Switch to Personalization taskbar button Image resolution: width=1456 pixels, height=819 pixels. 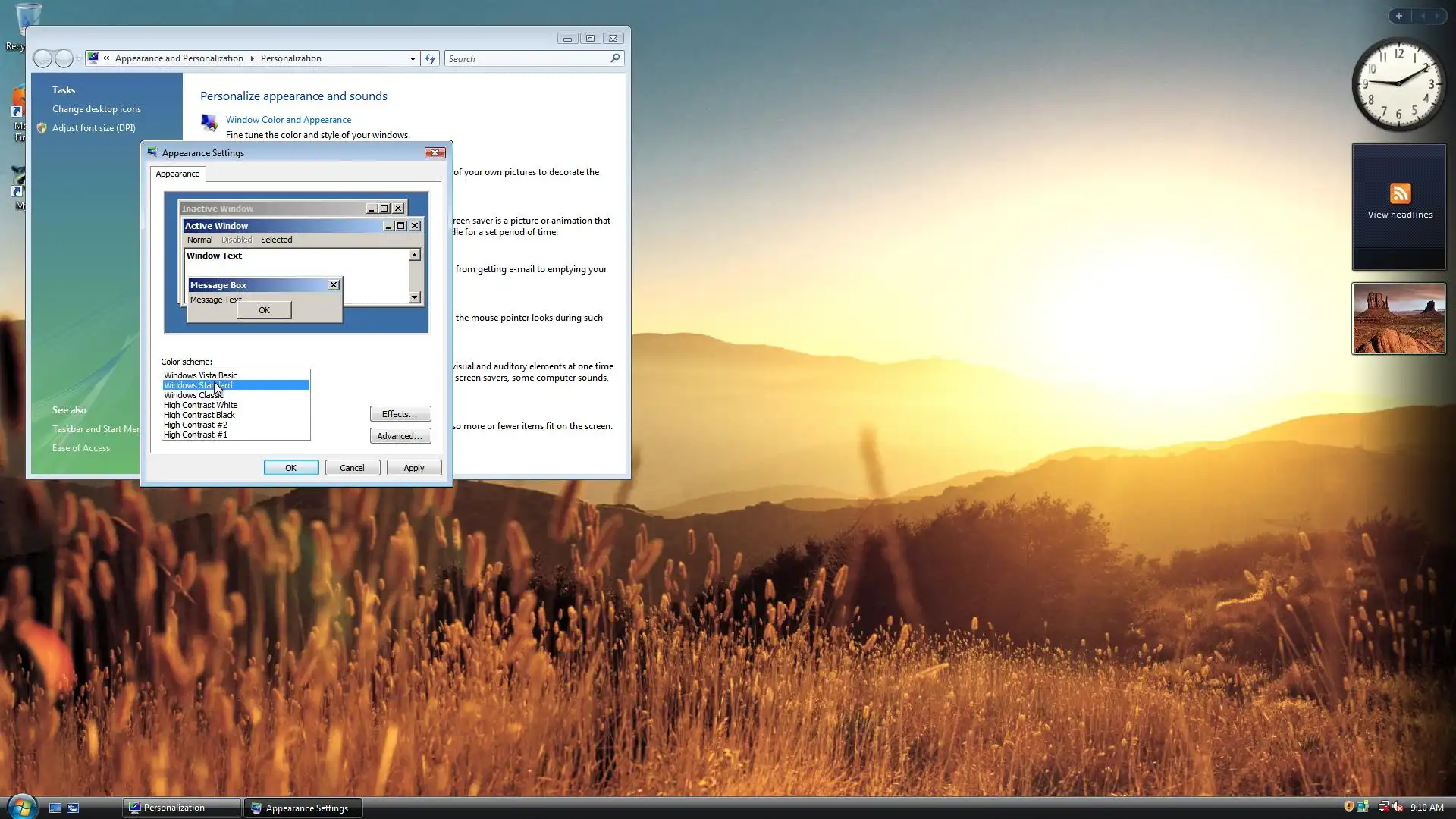[181, 808]
